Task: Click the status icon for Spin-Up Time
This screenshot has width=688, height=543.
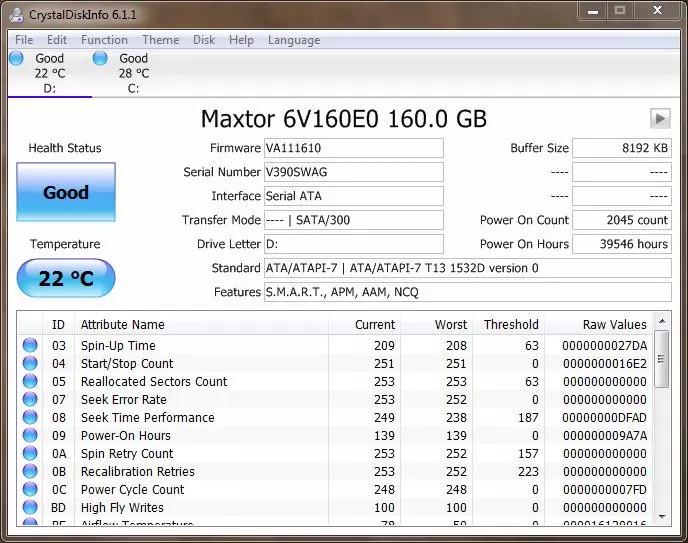Action: click(30, 345)
